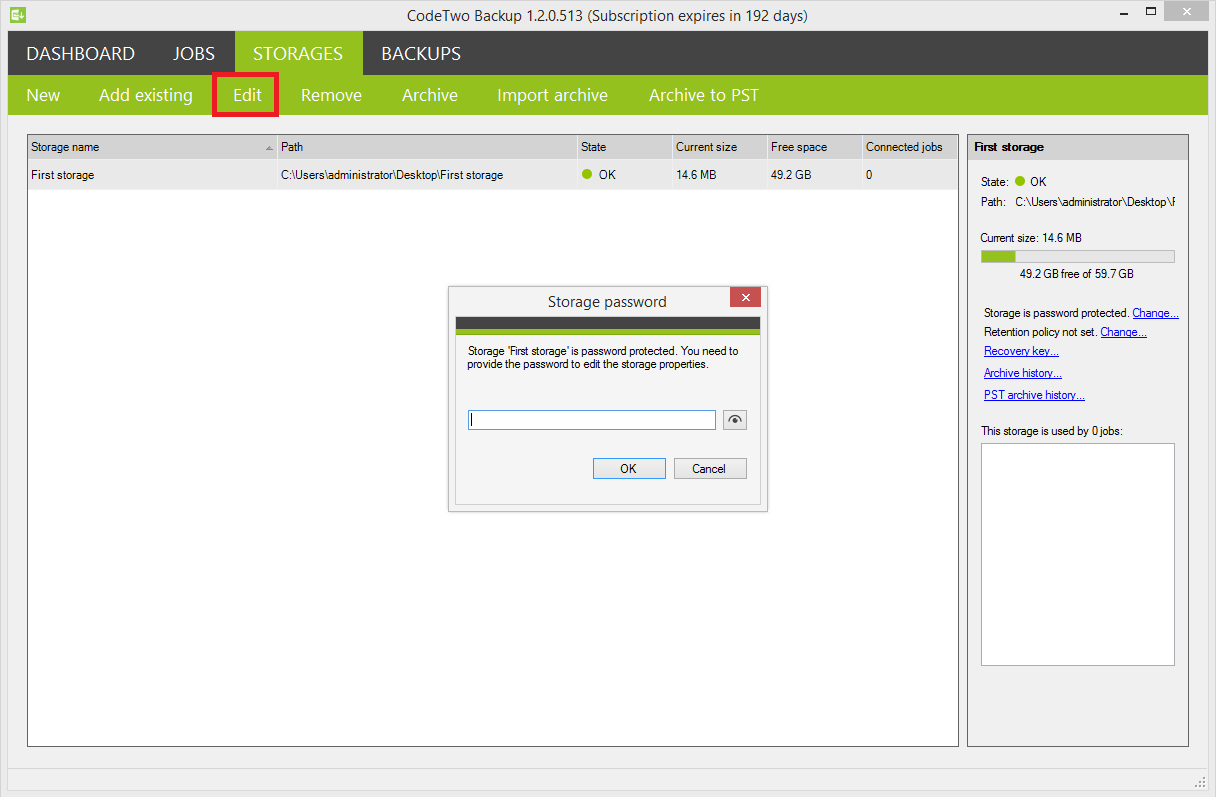The width and height of the screenshot is (1216, 797).
Task: Cancel the Storage password dialog
Action: 710,468
